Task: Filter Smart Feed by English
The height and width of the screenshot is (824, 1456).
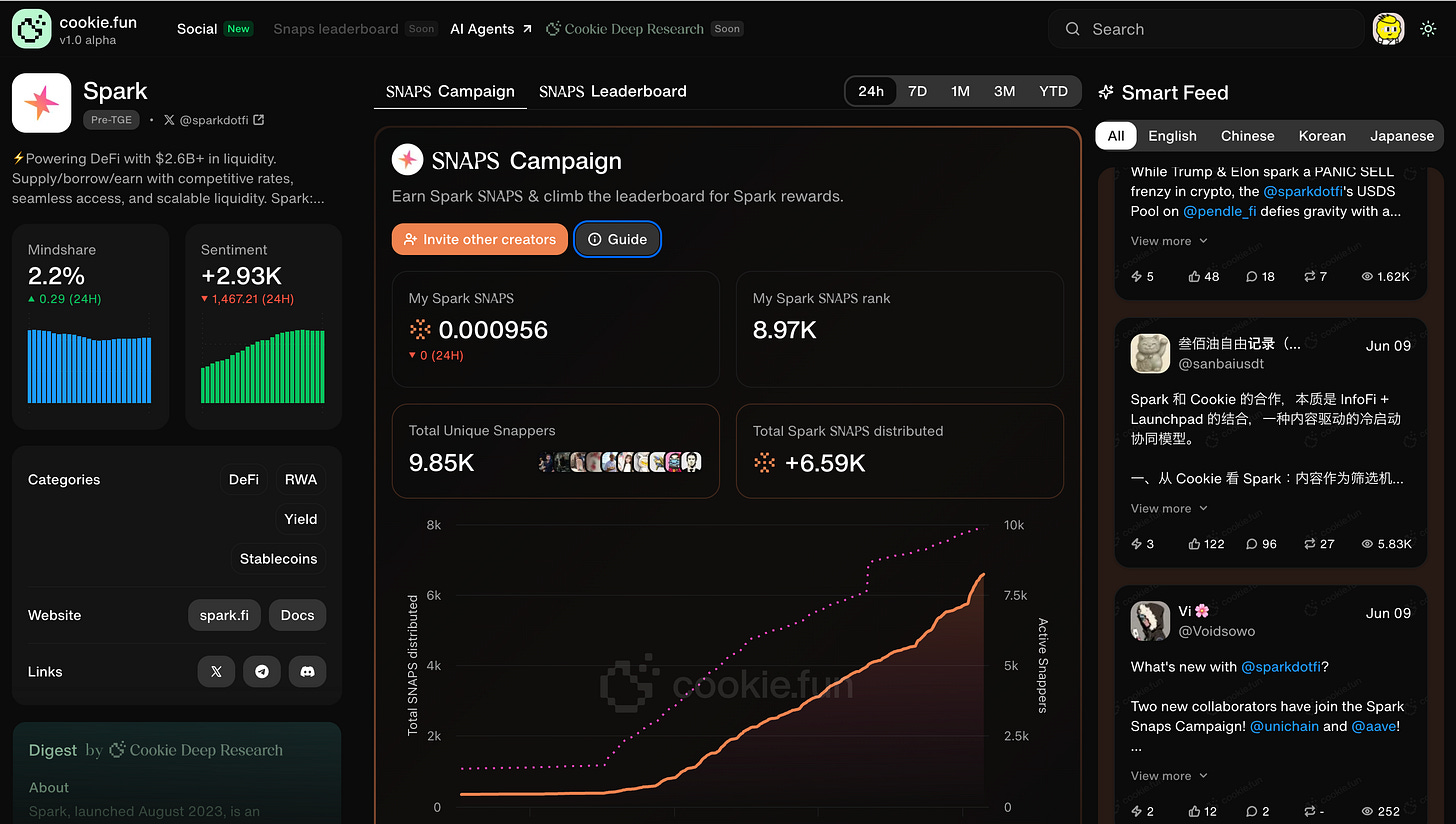Action: click(1172, 136)
